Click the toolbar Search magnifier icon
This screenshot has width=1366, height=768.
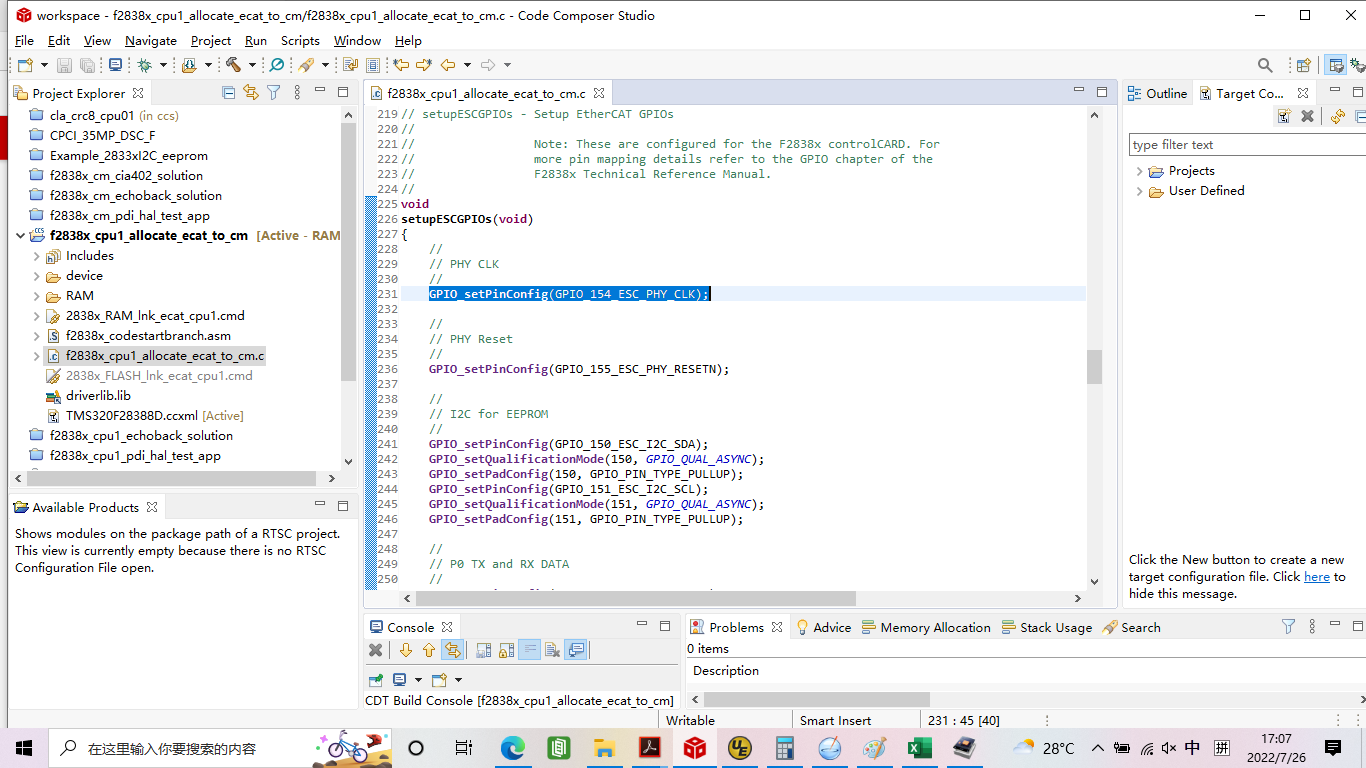(1265, 65)
